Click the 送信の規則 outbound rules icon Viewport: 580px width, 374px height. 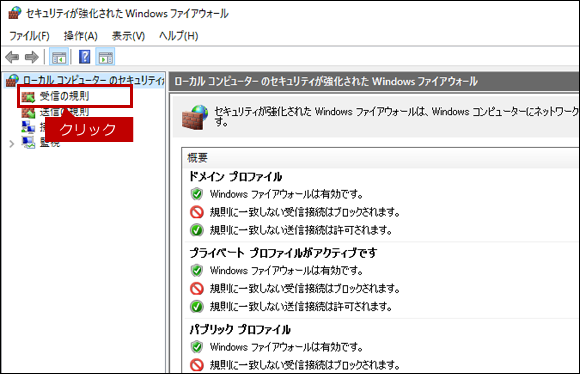pyautogui.click(x=28, y=112)
